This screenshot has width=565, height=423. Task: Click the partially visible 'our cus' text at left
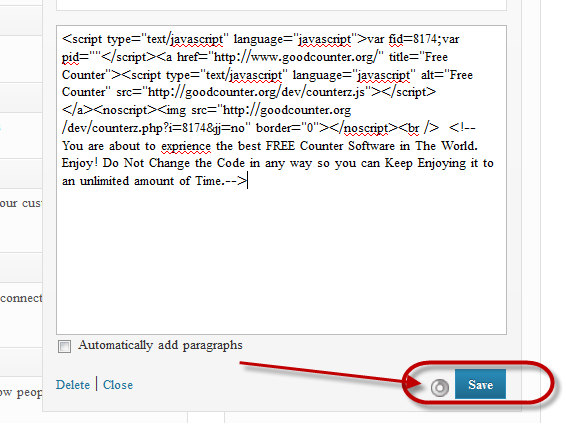pos(21,203)
